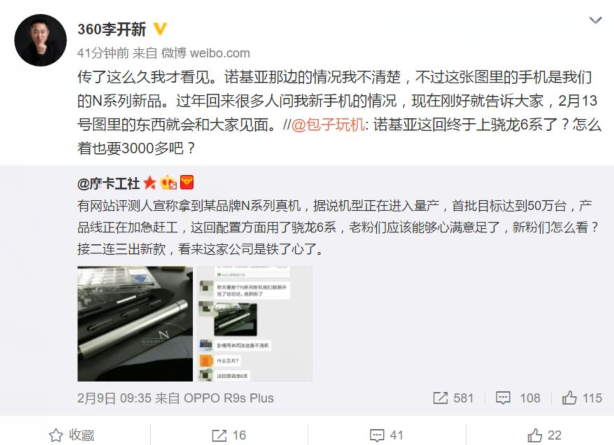Toggle the thumbs-up like showing 22

pos(545,435)
